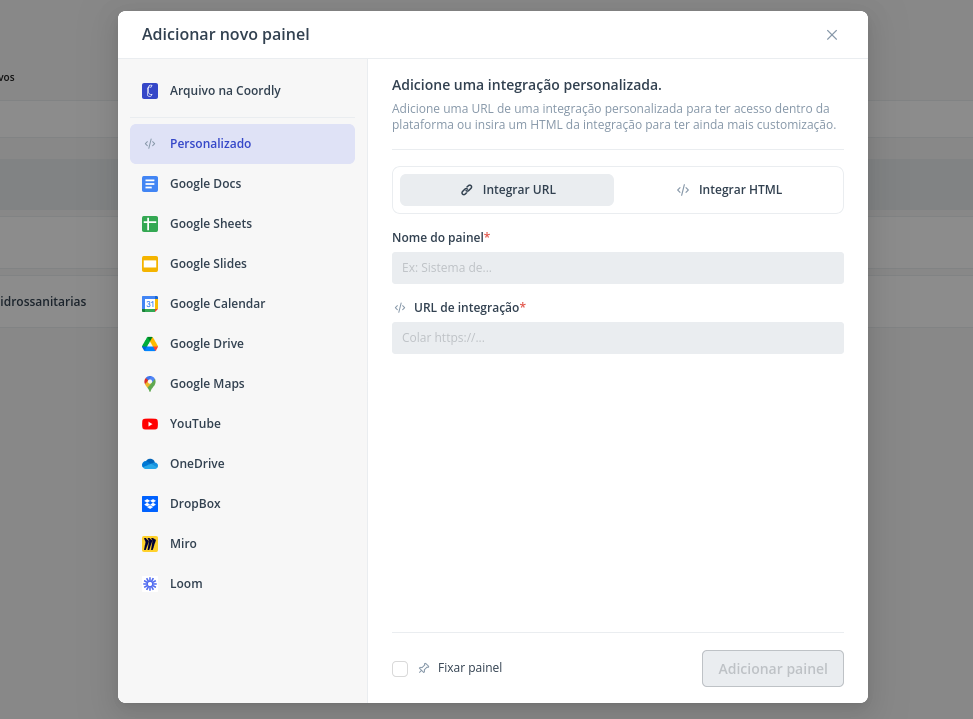
Task: Close the Adicionar novo painel dialog
Action: [x=832, y=35]
